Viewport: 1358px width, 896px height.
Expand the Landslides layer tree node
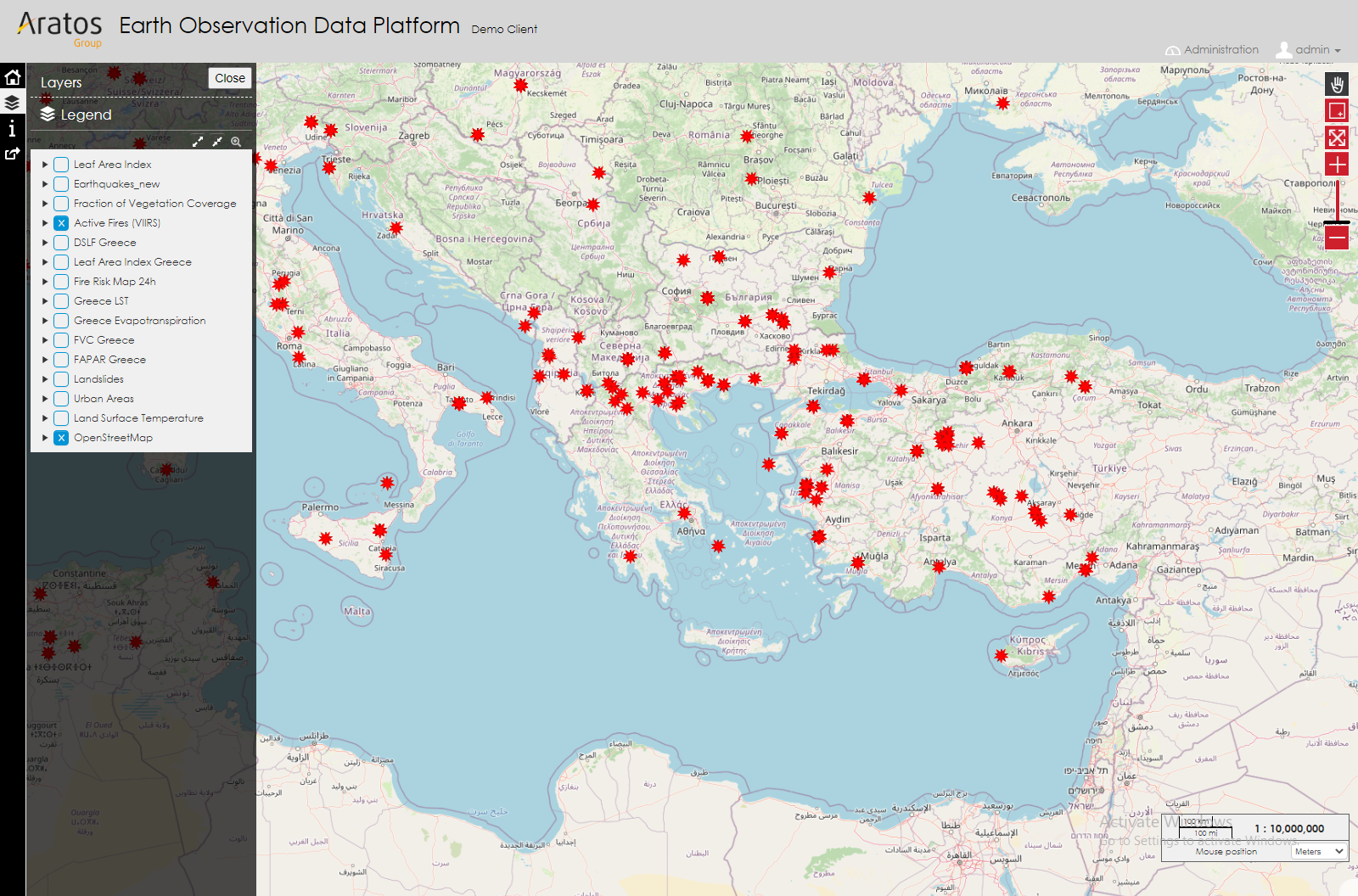[45, 379]
